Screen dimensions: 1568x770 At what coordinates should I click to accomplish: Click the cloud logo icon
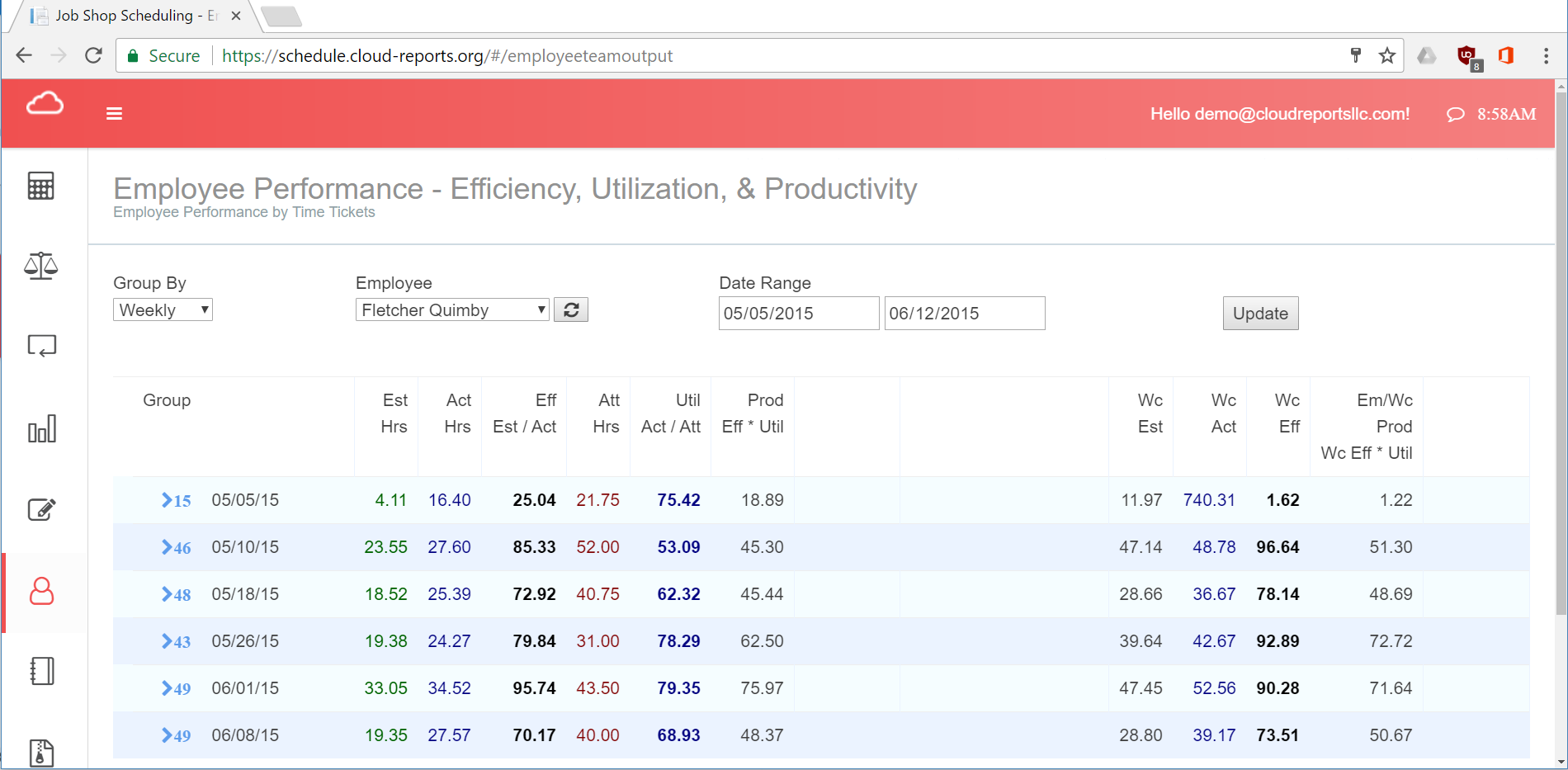pos(45,104)
